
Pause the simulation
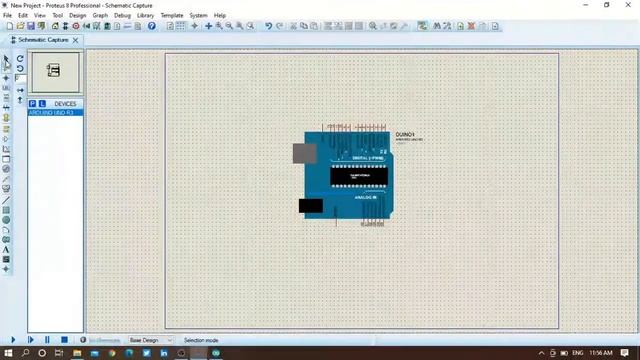tap(47, 340)
